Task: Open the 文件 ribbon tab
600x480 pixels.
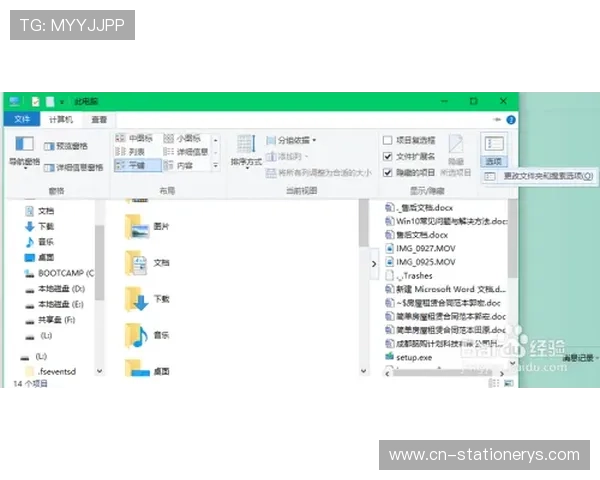Action: (22, 119)
